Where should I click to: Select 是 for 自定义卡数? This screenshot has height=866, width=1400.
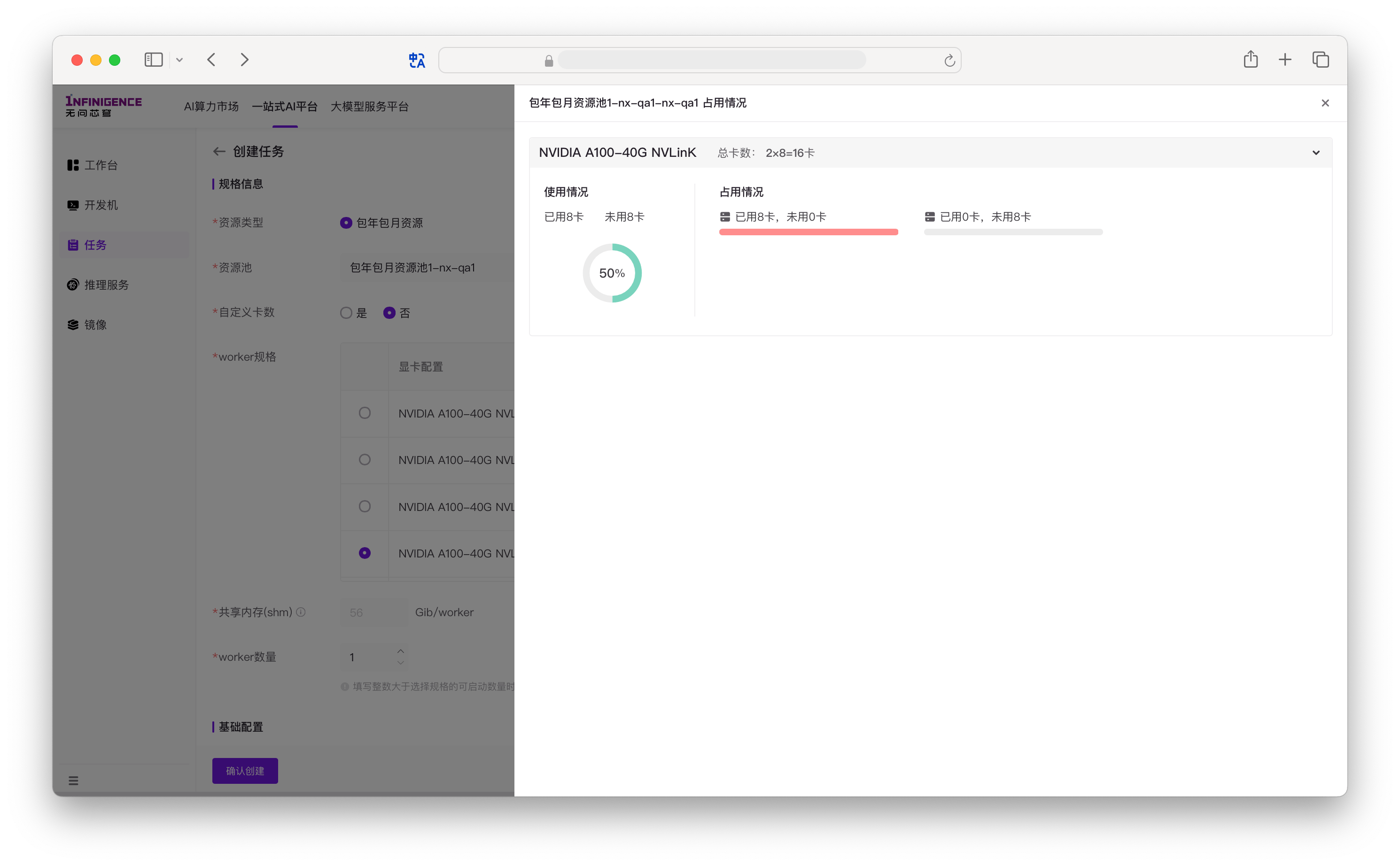coord(346,313)
